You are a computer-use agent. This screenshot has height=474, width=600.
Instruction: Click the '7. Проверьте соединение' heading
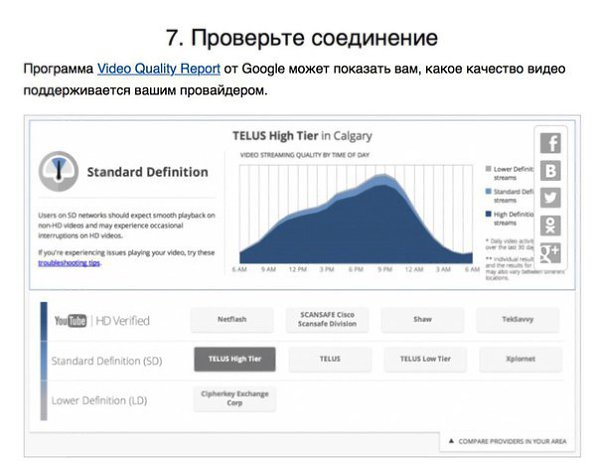pos(302,38)
